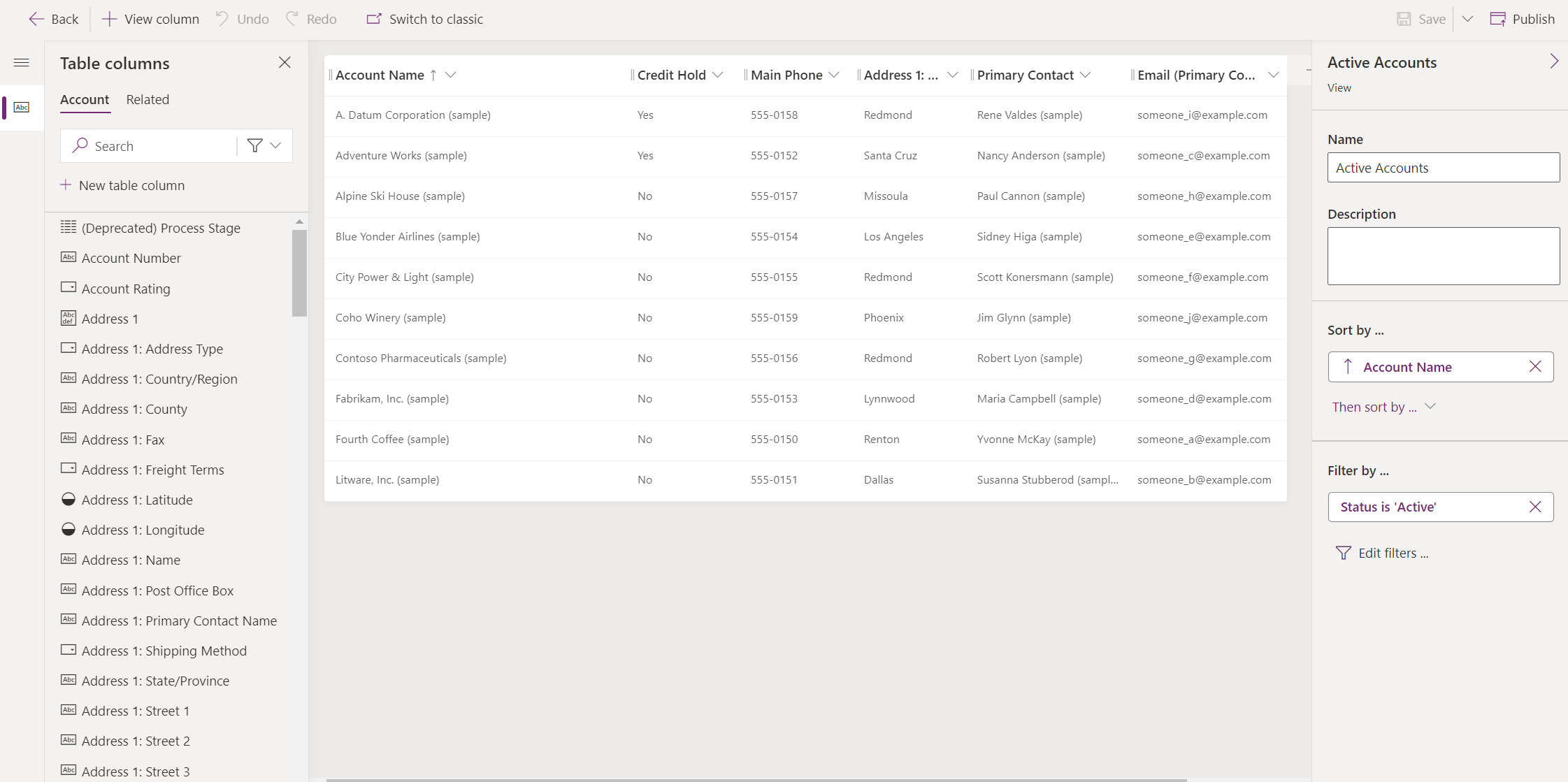Click the New table column button
The height and width of the screenshot is (782, 1568).
coord(123,185)
